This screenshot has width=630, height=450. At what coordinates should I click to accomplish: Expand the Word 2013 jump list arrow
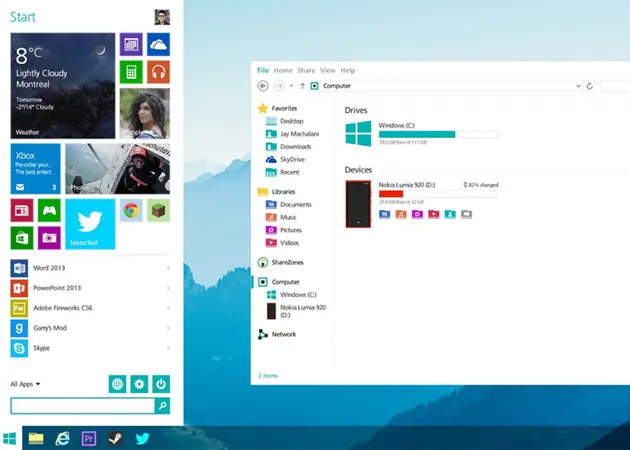pos(168,268)
